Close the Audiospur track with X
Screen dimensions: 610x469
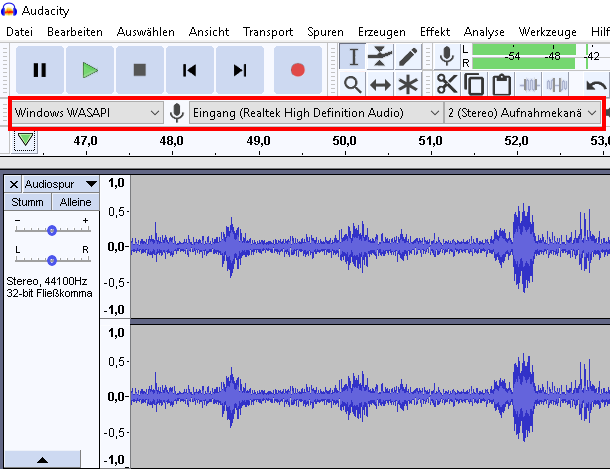14,184
